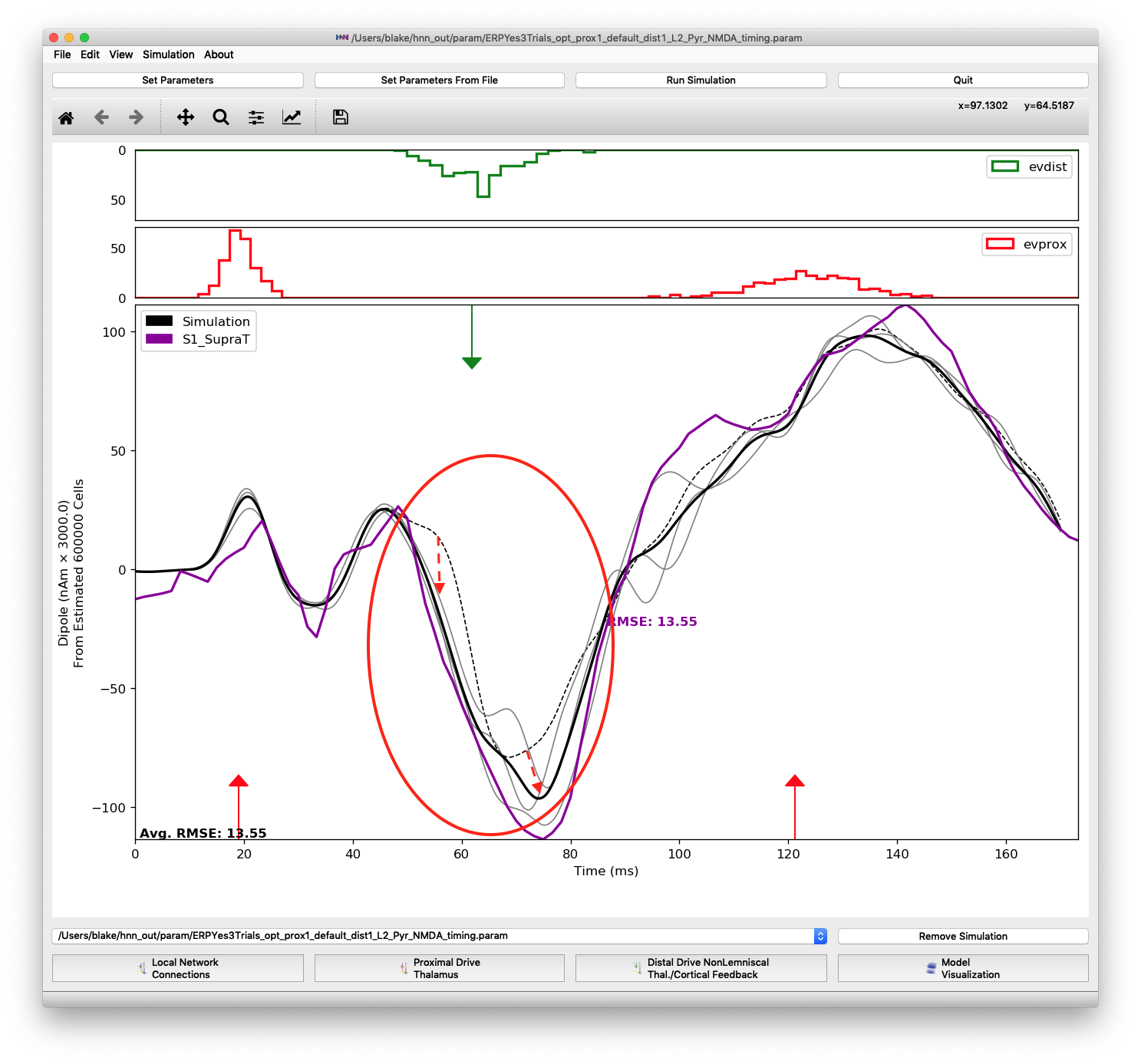Open Distal Drive NonLemniscal feedback dialog

click(701, 968)
